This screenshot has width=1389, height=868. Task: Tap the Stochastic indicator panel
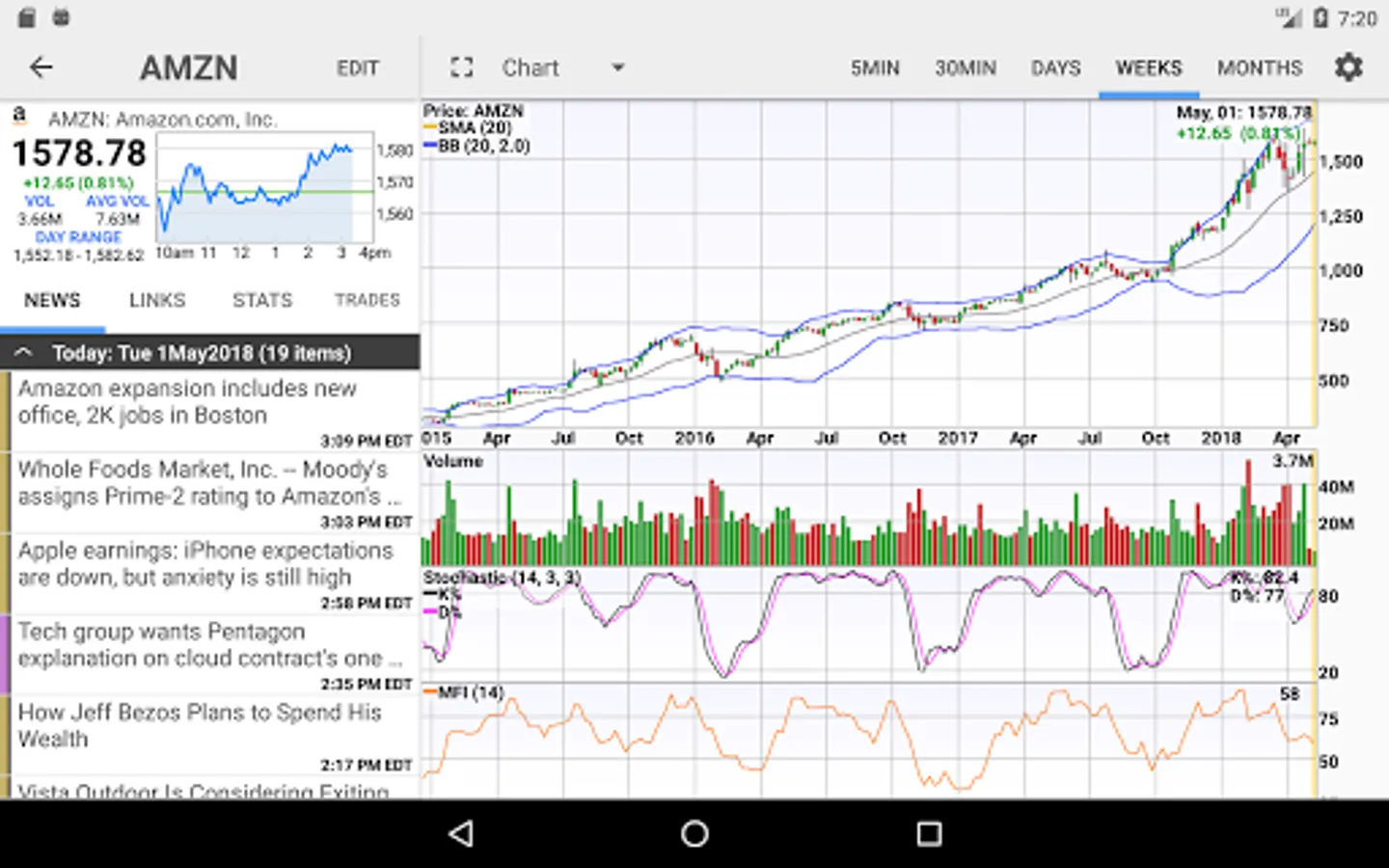tap(868, 624)
